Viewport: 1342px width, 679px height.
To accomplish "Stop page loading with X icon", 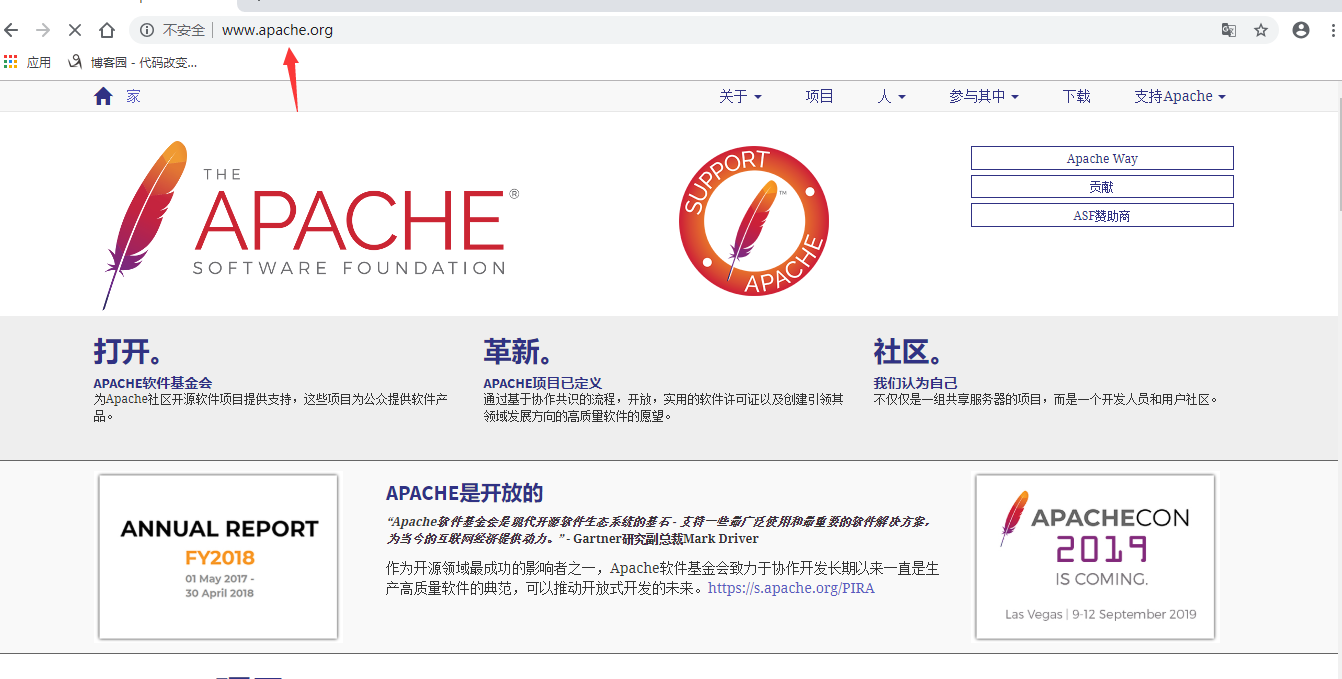I will coord(75,30).
